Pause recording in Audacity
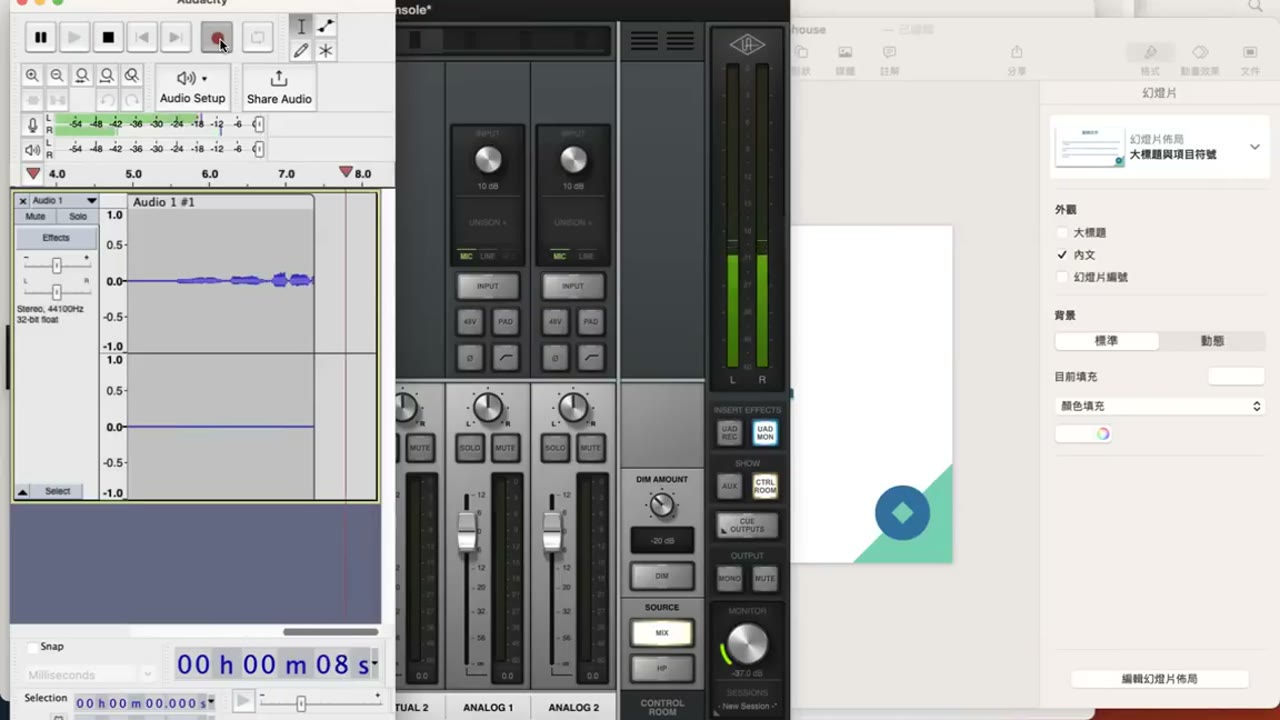1280x720 pixels. coord(41,38)
